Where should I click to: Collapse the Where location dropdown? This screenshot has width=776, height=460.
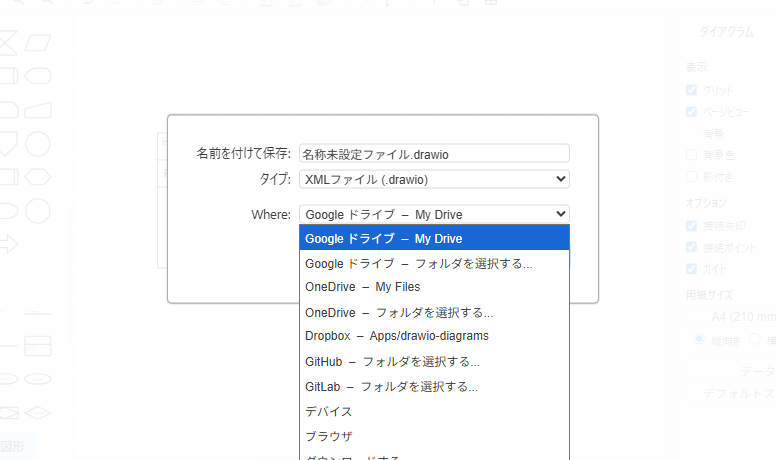click(434, 213)
